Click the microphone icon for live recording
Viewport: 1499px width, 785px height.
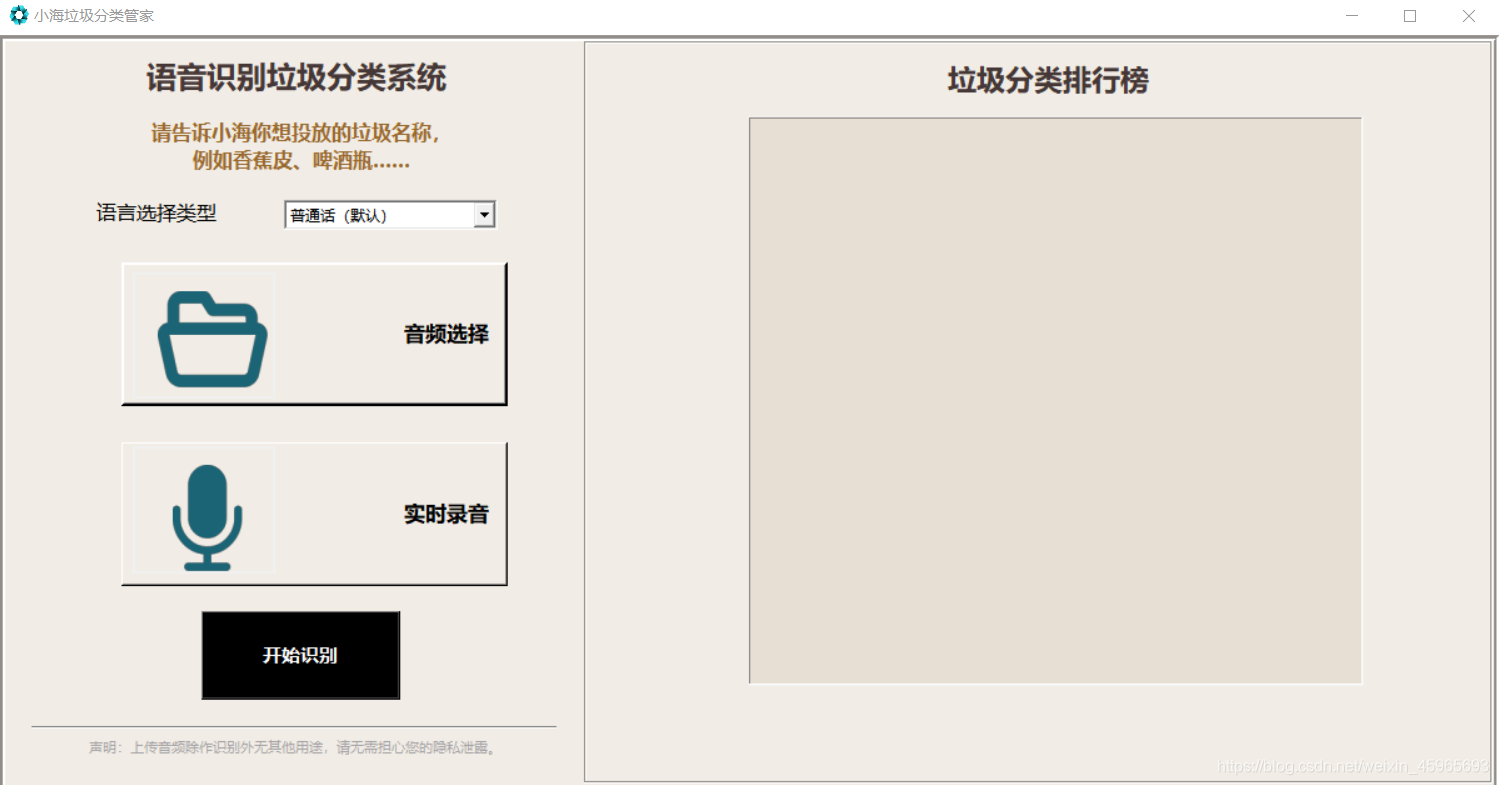[x=207, y=517]
